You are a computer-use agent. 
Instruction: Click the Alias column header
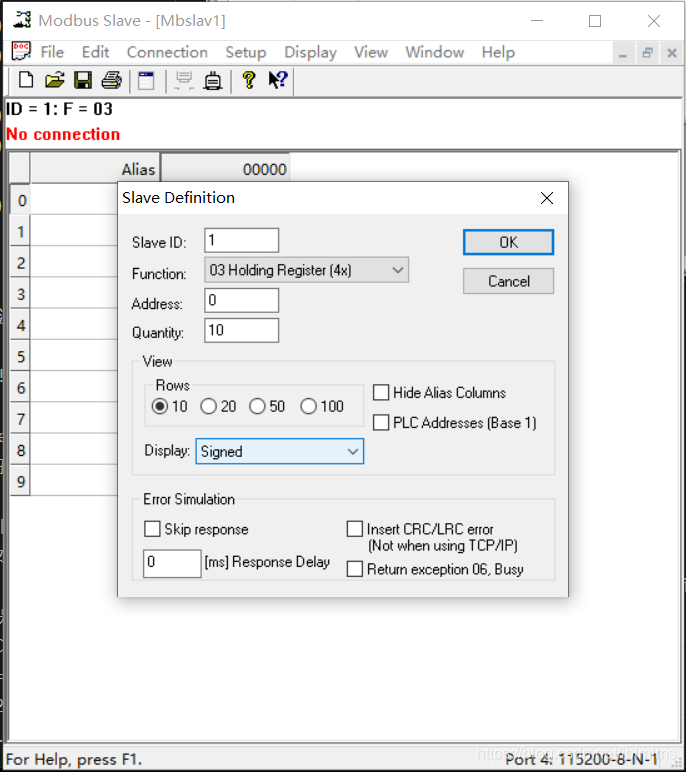pyautogui.click(x=94, y=169)
